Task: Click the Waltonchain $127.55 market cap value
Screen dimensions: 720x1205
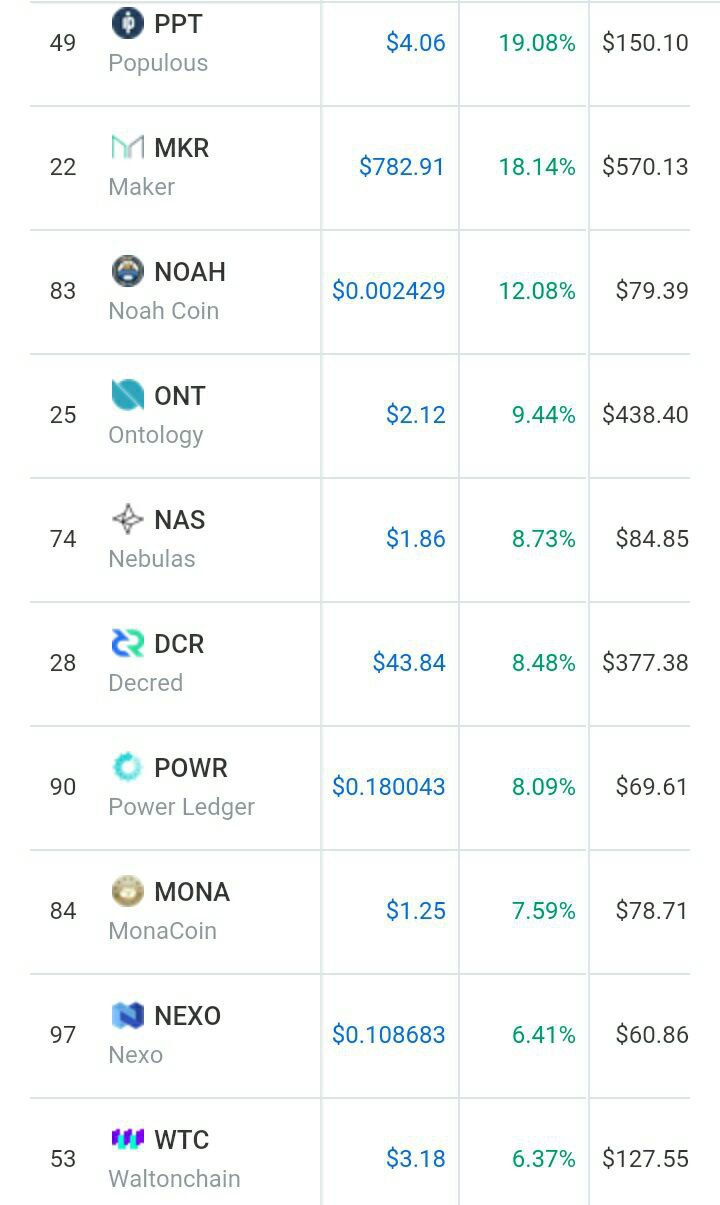Action: 645,1159
